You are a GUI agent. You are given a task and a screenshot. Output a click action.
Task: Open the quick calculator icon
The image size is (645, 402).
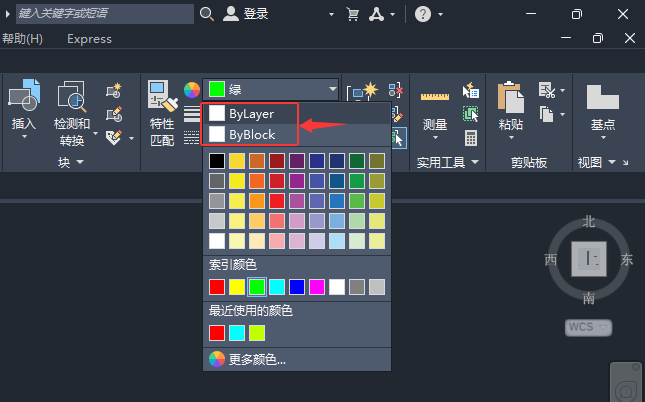tap(471, 138)
